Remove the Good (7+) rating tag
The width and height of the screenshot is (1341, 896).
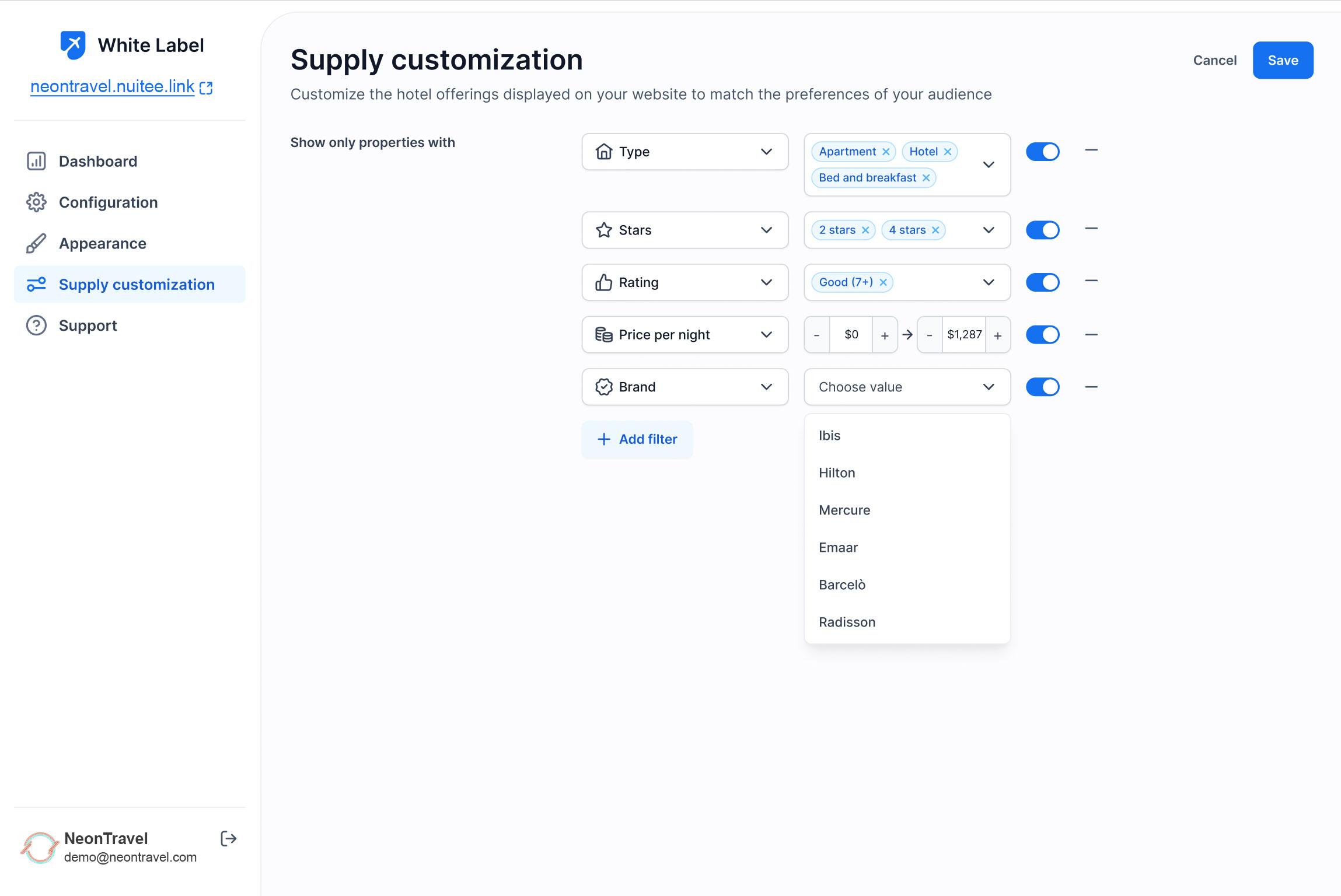click(x=883, y=282)
